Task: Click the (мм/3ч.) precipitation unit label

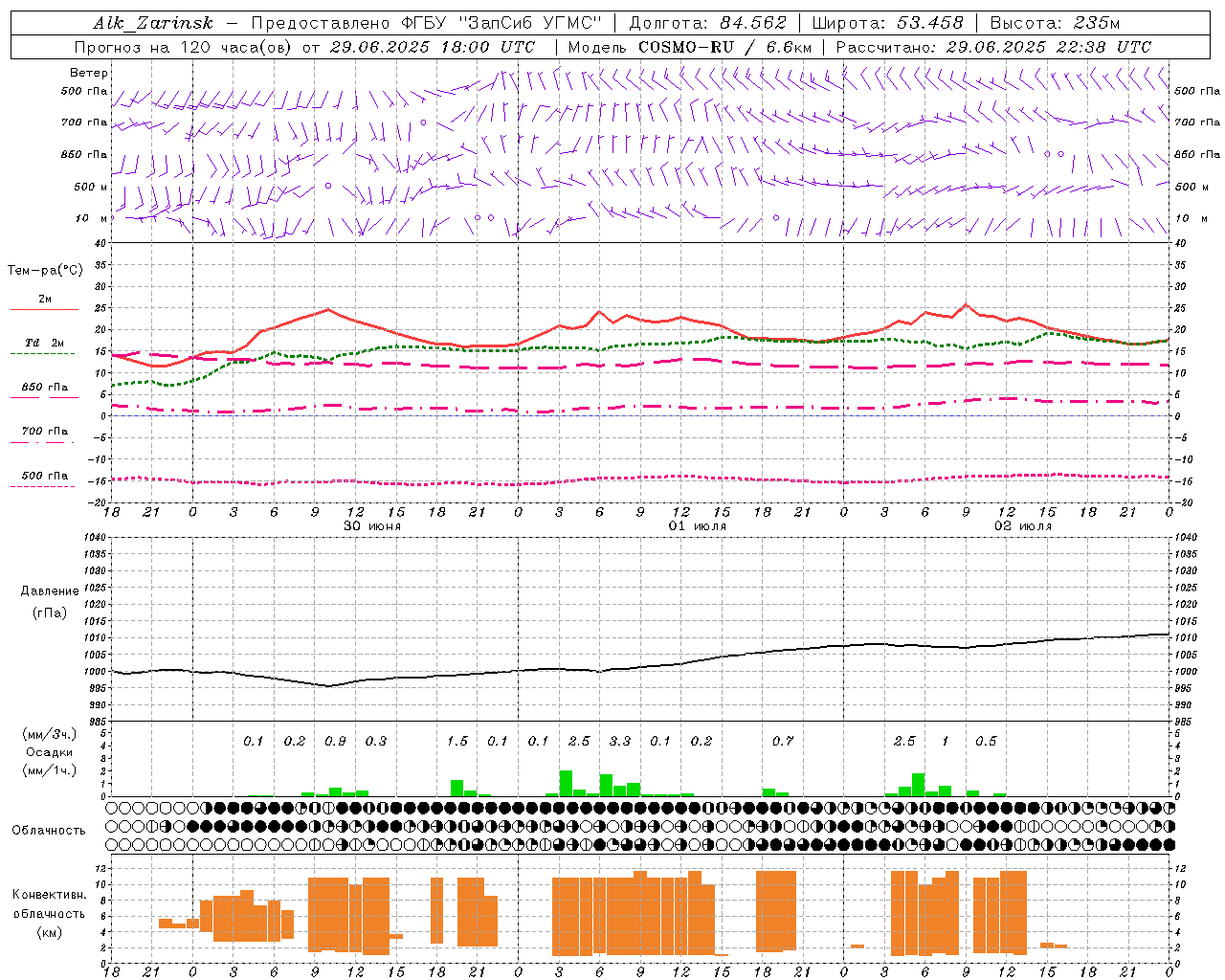Action: (49, 734)
